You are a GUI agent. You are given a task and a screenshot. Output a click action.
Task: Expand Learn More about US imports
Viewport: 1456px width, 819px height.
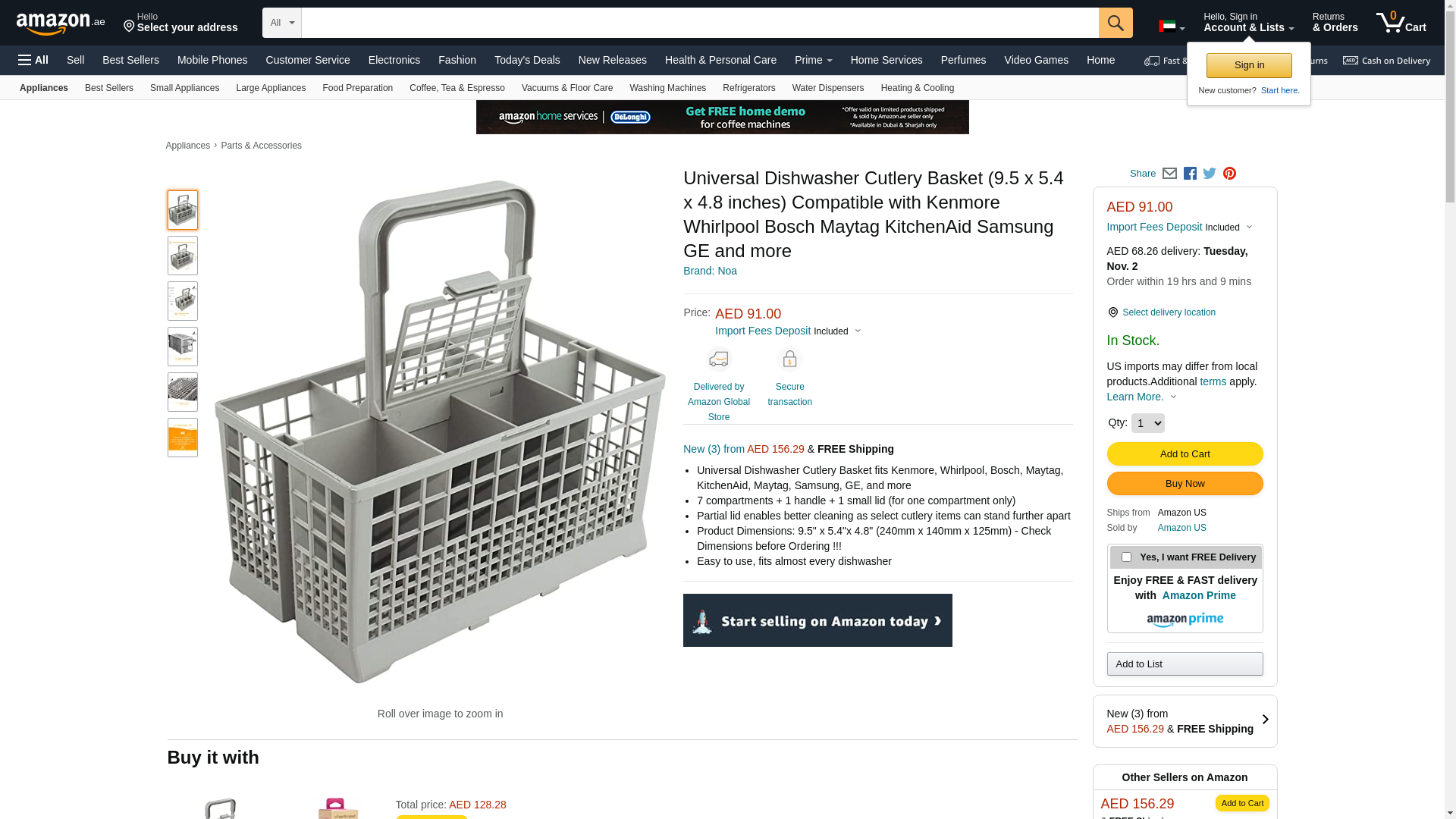coord(1141,397)
